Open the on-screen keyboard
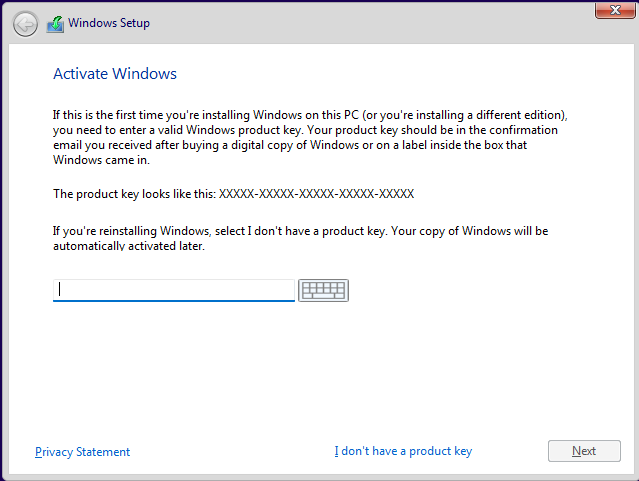Screen dimensions: 639x481 pyautogui.click(x=323, y=290)
